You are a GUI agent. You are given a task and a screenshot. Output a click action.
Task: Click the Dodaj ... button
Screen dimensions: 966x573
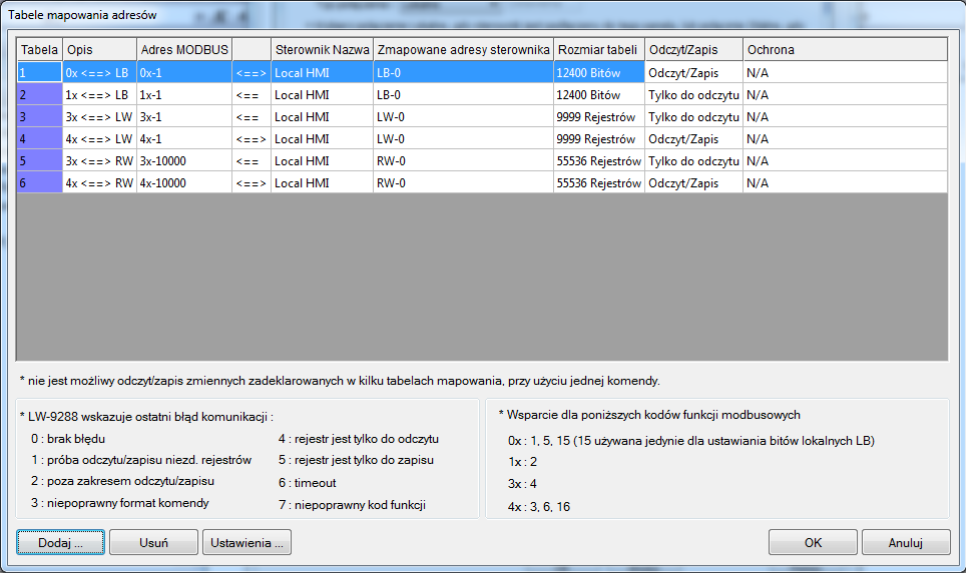(x=60, y=542)
